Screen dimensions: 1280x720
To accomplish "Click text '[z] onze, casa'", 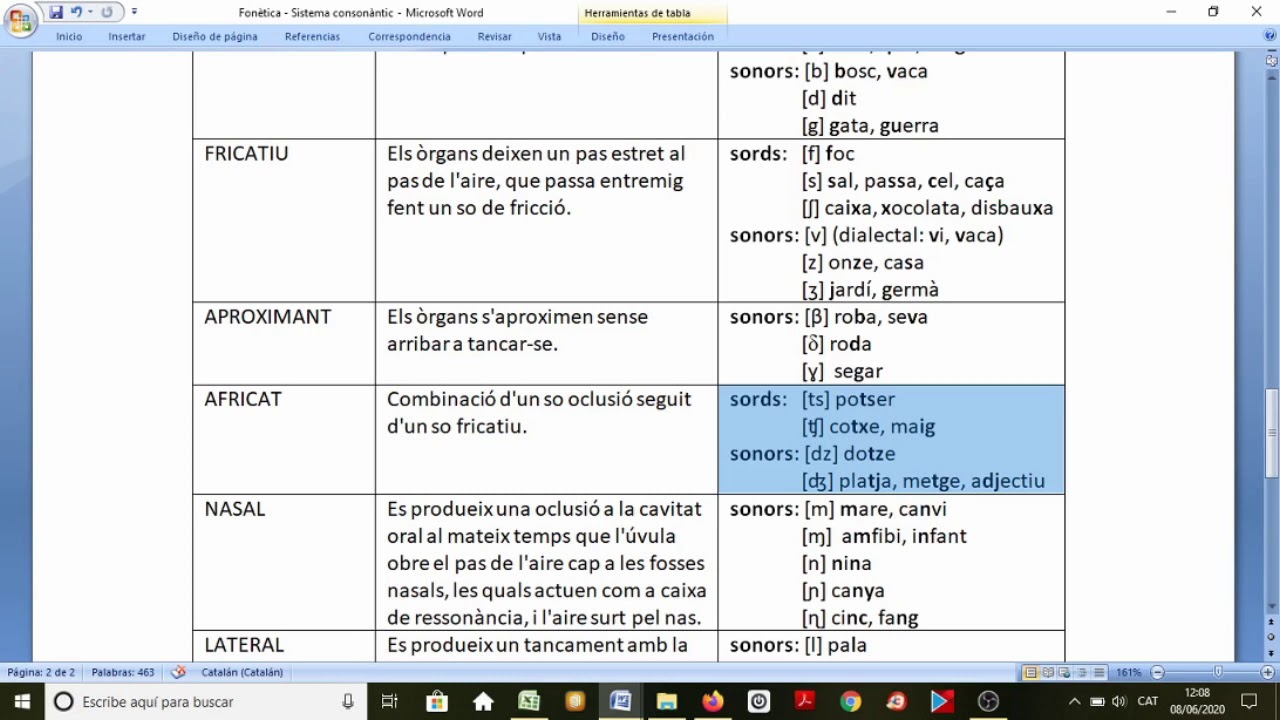I will [863, 262].
